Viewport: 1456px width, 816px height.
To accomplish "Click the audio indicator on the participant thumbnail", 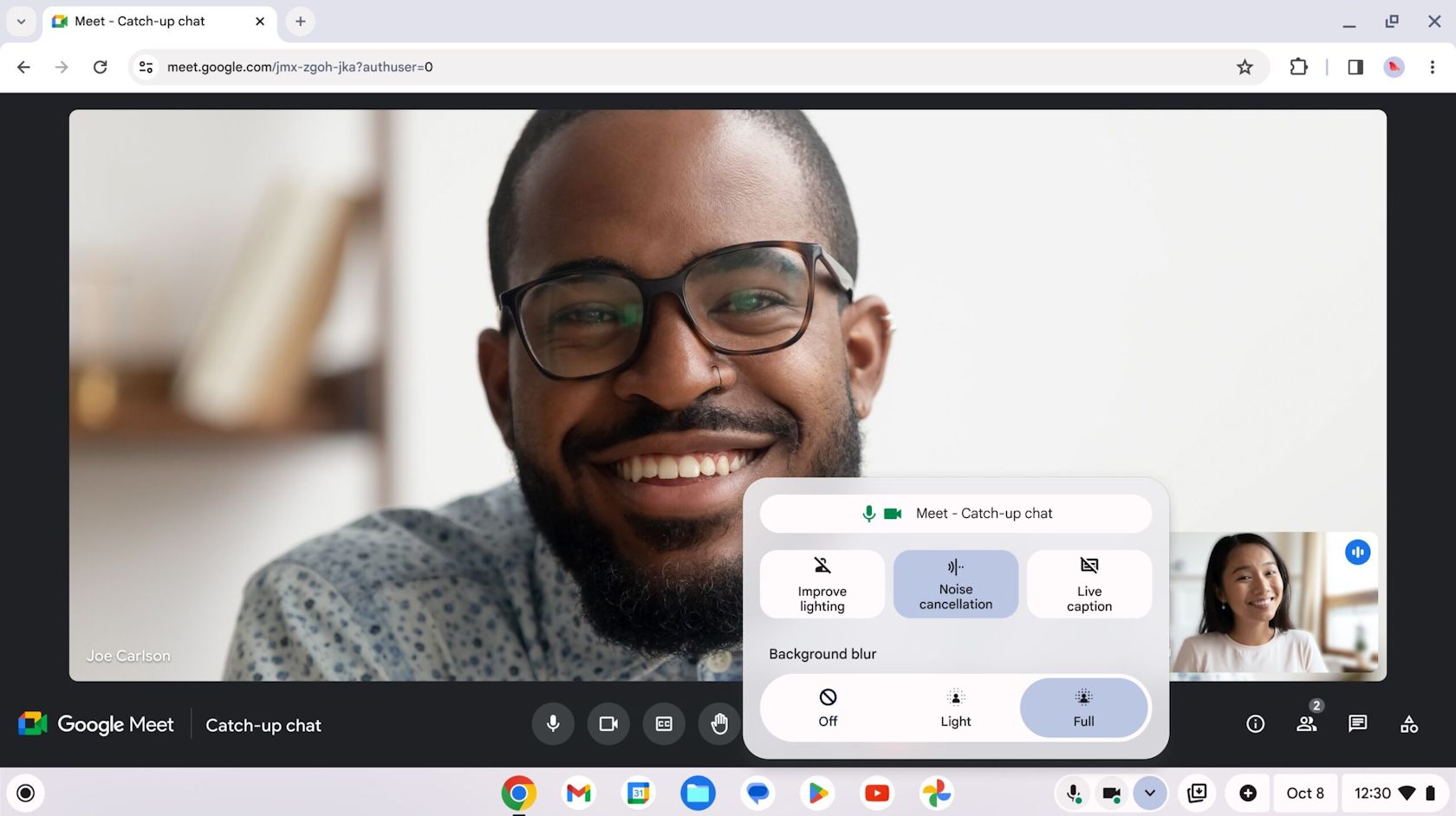I will point(1357,552).
